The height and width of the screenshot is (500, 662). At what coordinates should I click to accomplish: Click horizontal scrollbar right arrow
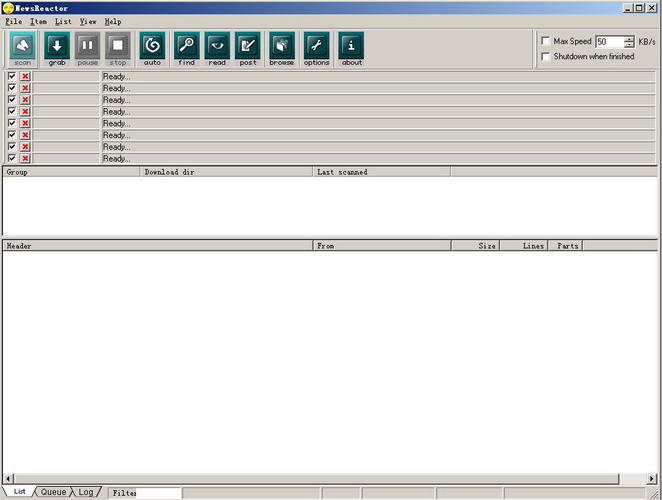tap(652, 478)
